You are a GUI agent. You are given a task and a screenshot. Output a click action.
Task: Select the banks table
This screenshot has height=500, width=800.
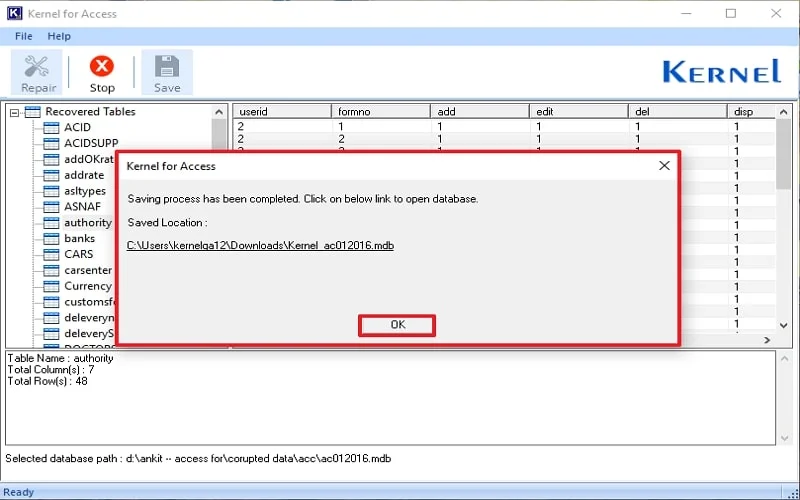[x=79, y=238]
